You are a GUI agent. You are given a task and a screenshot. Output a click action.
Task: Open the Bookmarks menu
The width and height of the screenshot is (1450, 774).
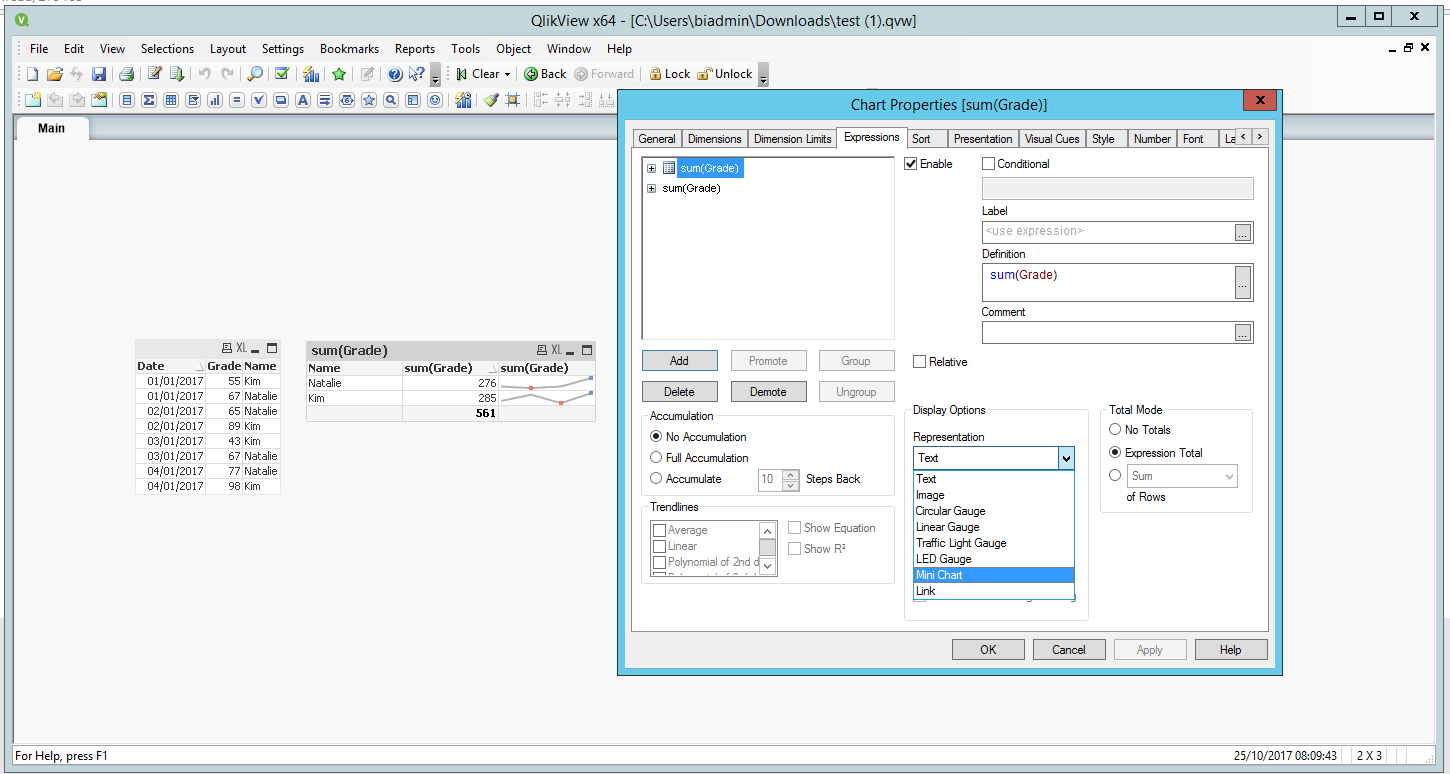click(349, 49)
